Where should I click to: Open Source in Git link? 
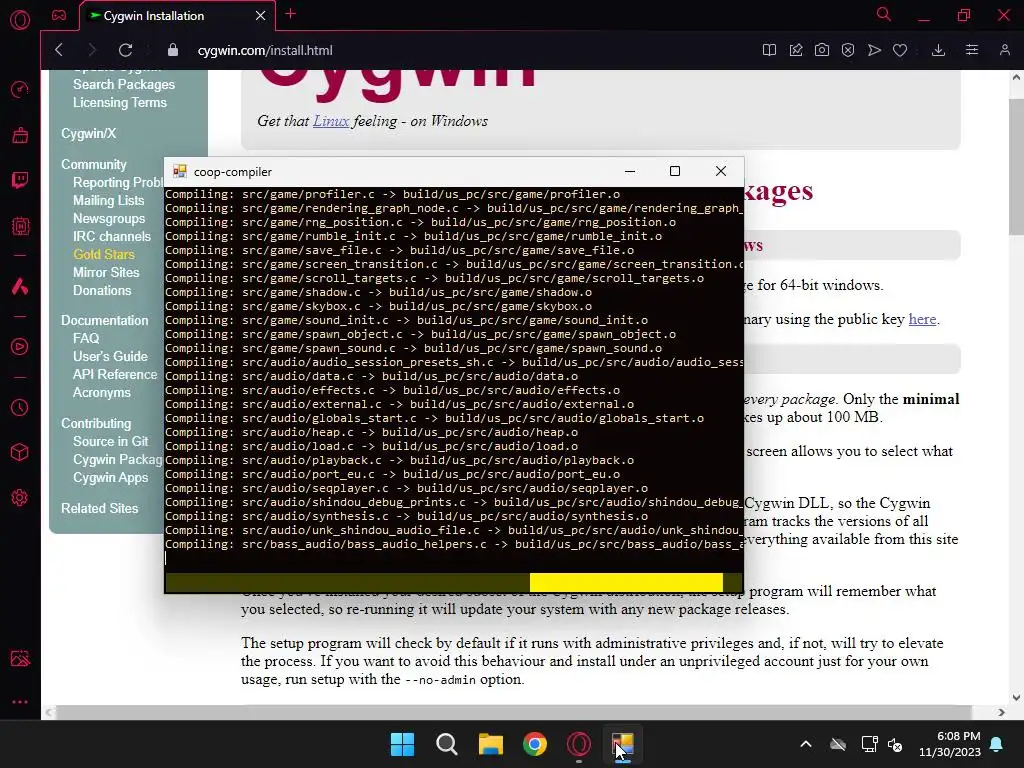[x=110, y=441]
